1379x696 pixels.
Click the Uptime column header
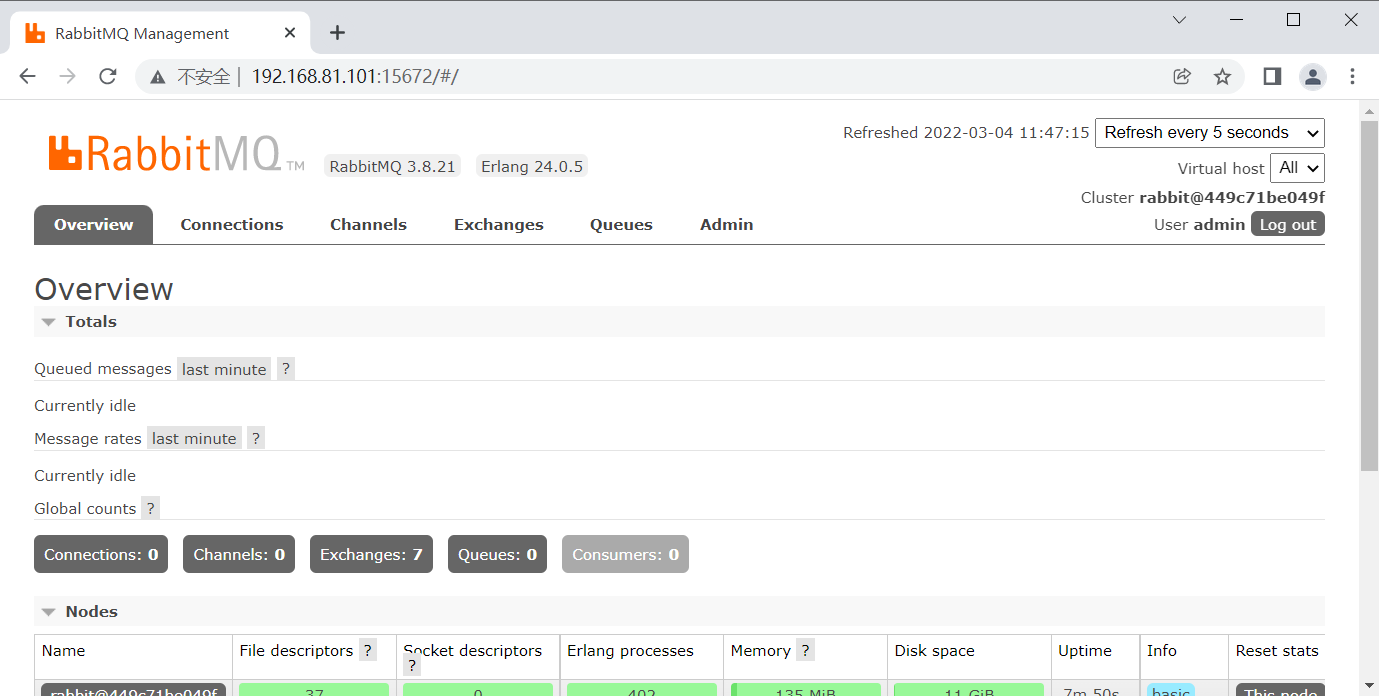point(1085,651)
